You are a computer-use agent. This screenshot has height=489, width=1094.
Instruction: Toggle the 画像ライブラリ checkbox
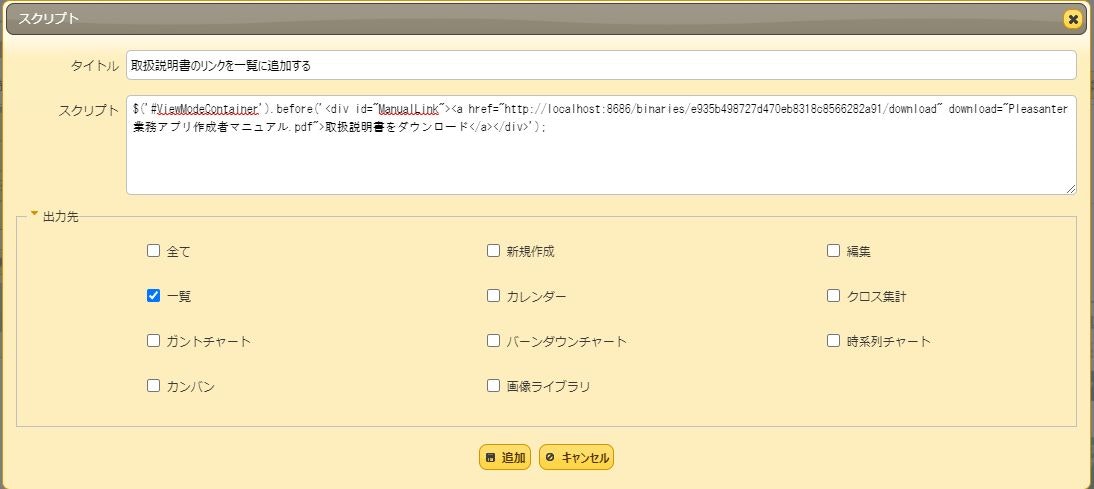pyautogui.click(x=493, y=386)
